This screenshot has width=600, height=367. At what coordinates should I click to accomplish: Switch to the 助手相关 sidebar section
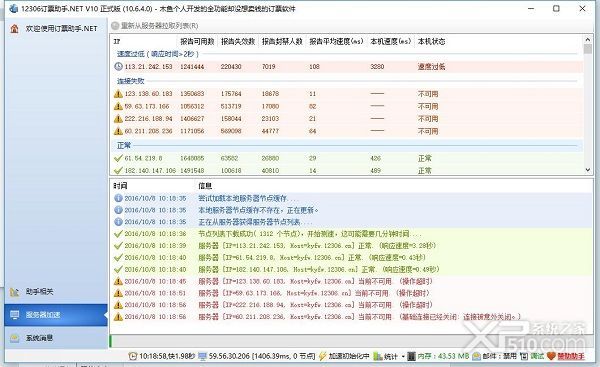(56, 292)
